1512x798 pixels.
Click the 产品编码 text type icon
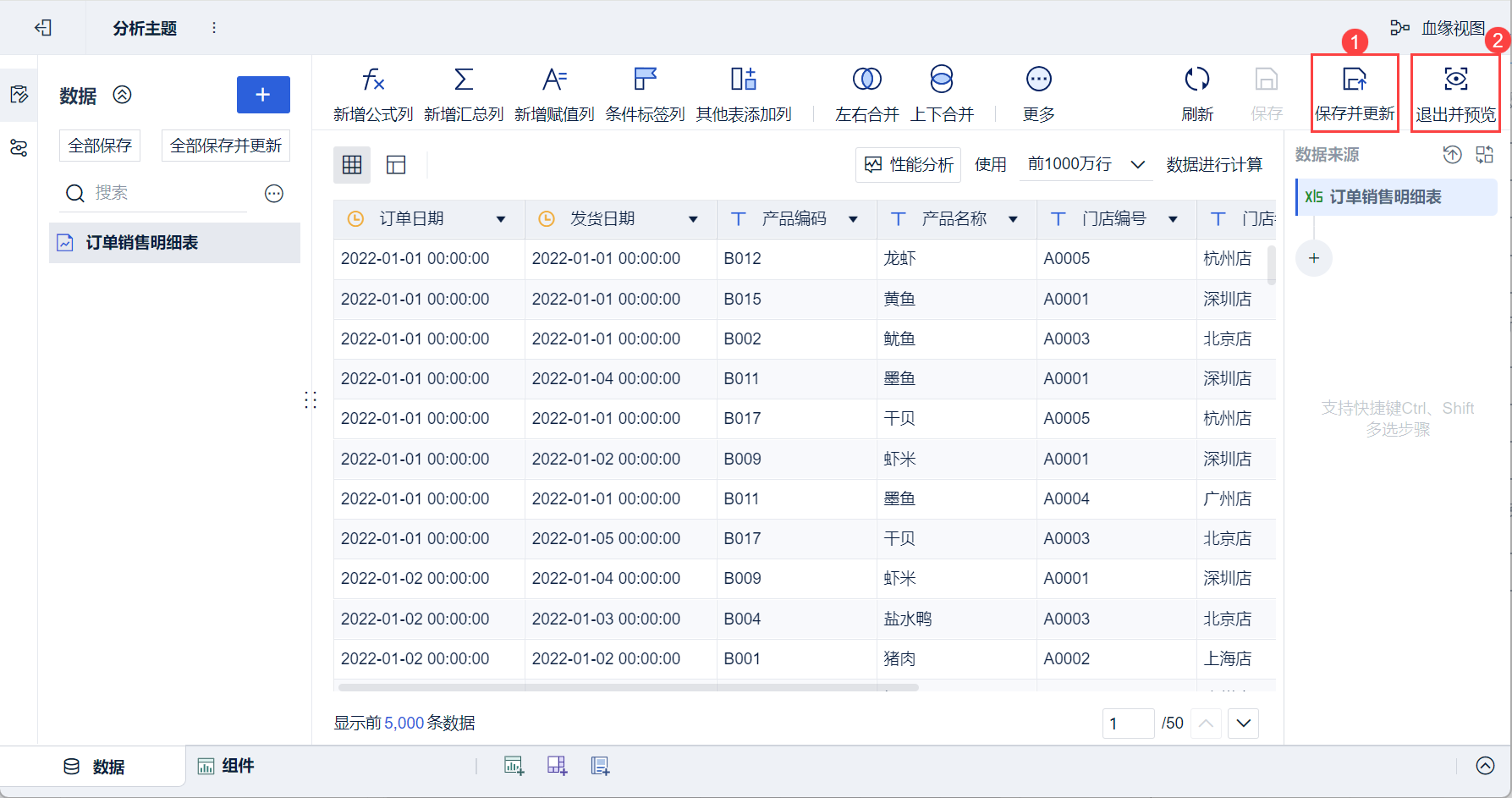[x=739, y=219]
